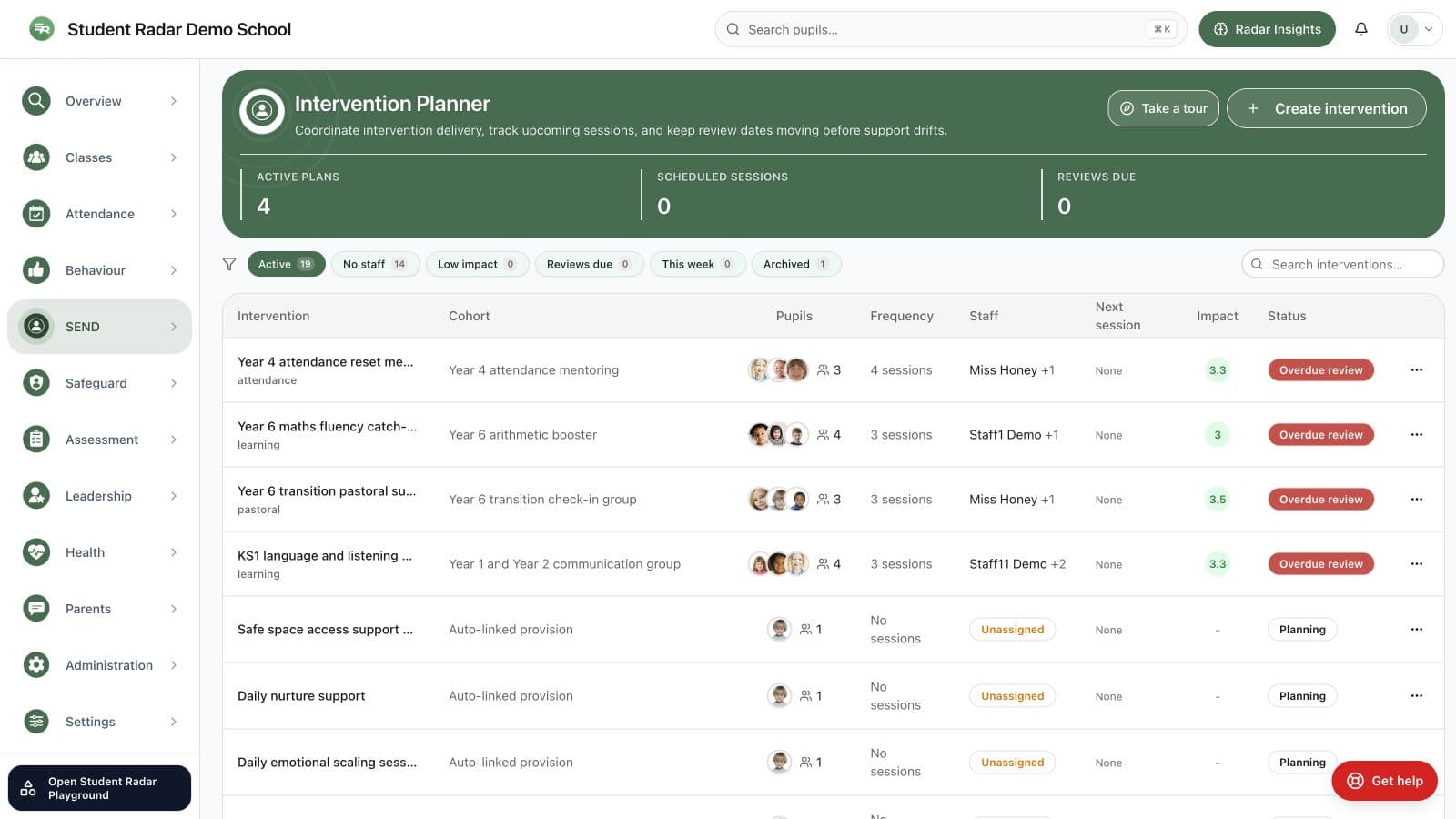
Task: Click the Create intervention button
Action: click(x=1326, y=108)
